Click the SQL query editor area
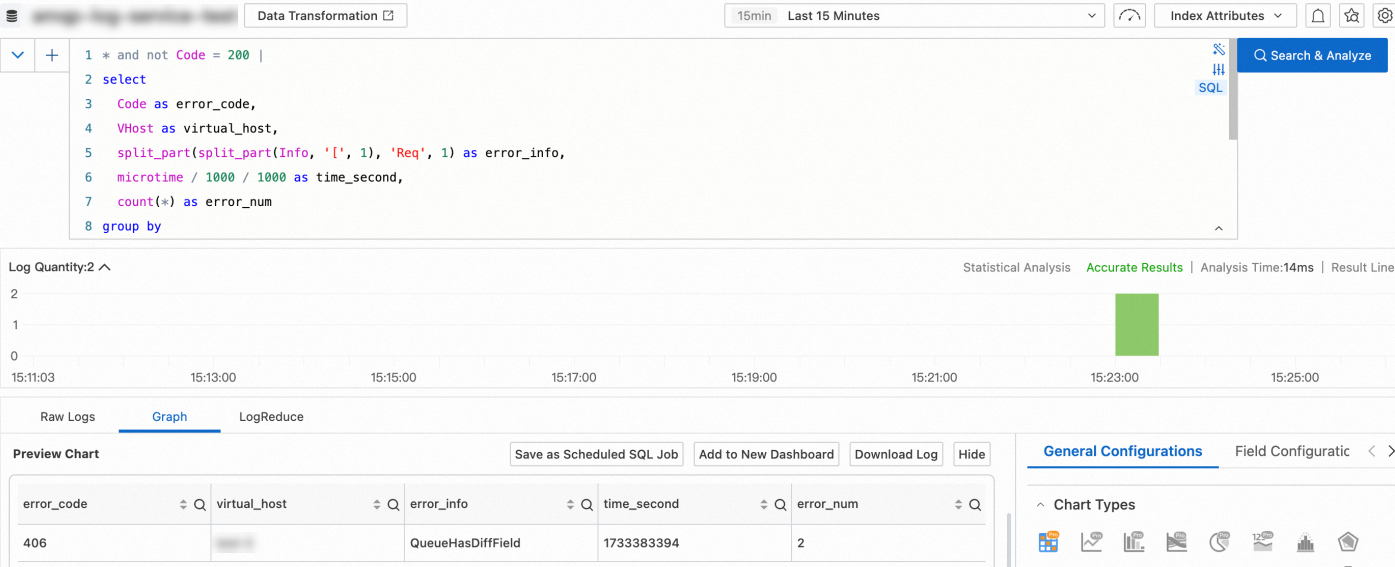 [x=652, y=139]
